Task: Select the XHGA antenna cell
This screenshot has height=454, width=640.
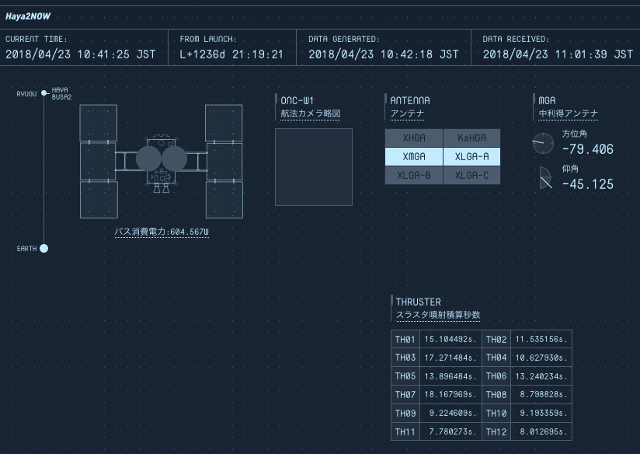Action: coord(412,139)
